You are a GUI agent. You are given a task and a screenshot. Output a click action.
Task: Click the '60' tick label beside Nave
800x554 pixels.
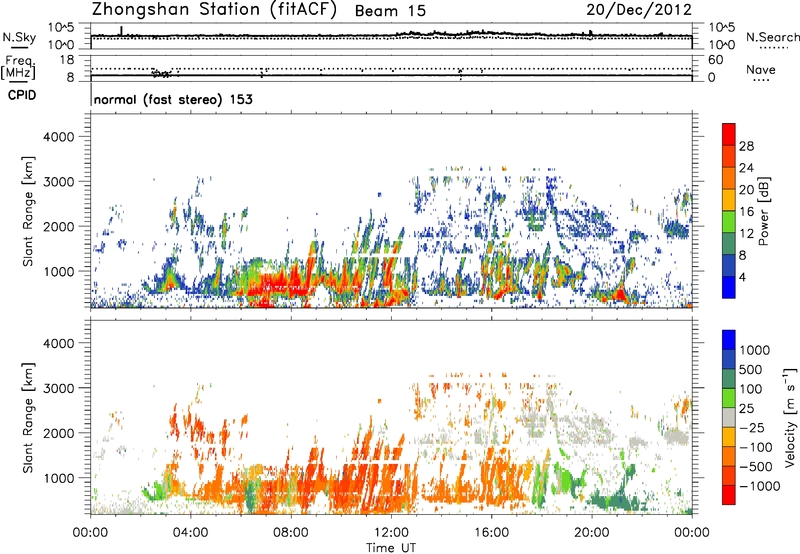(715, 60)
